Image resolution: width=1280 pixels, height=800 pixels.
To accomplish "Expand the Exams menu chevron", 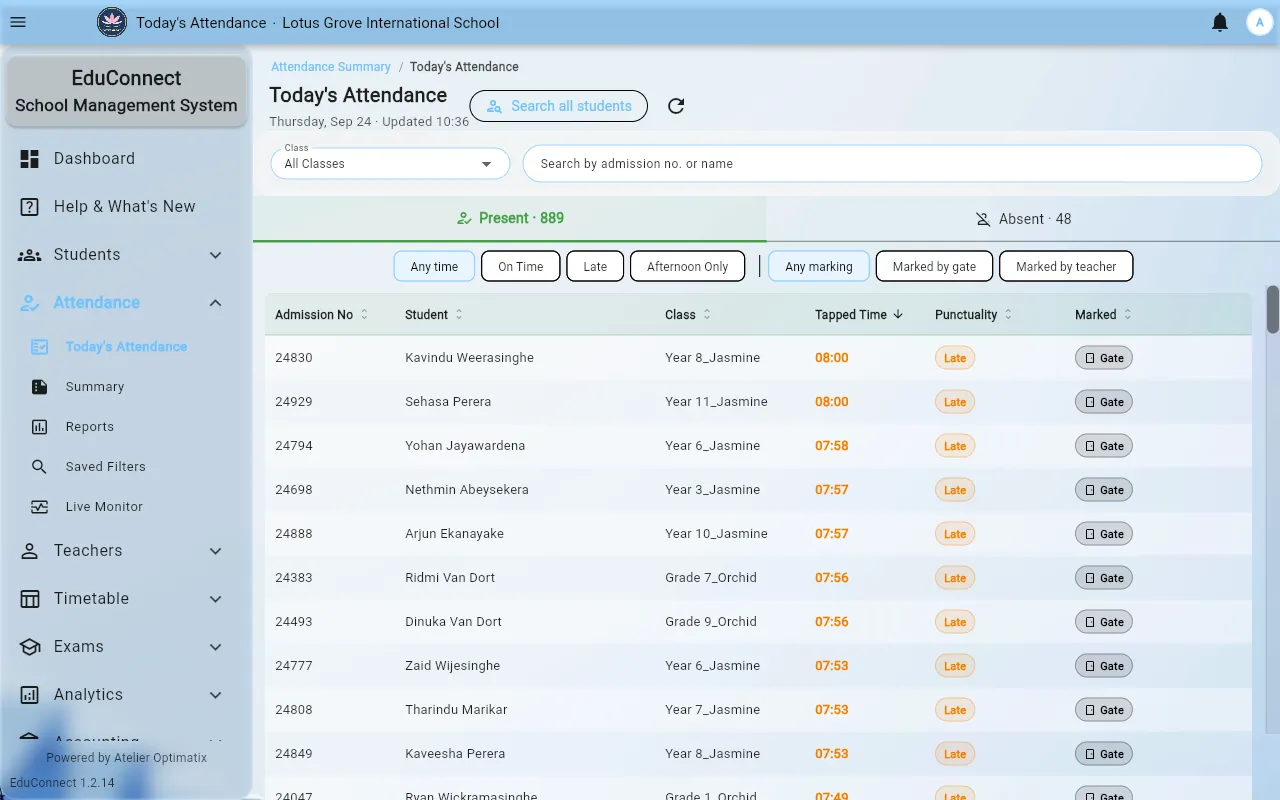I will click(216, 647).
